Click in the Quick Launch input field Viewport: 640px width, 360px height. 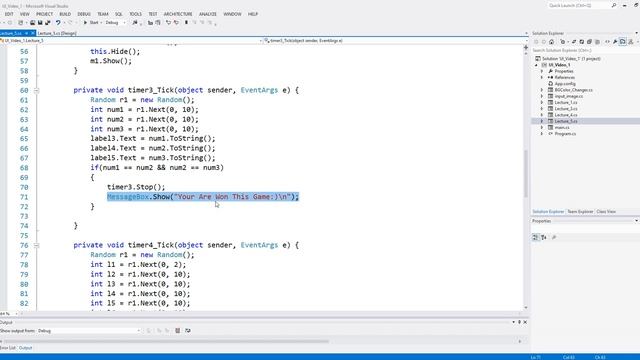[x=578, y=5]
